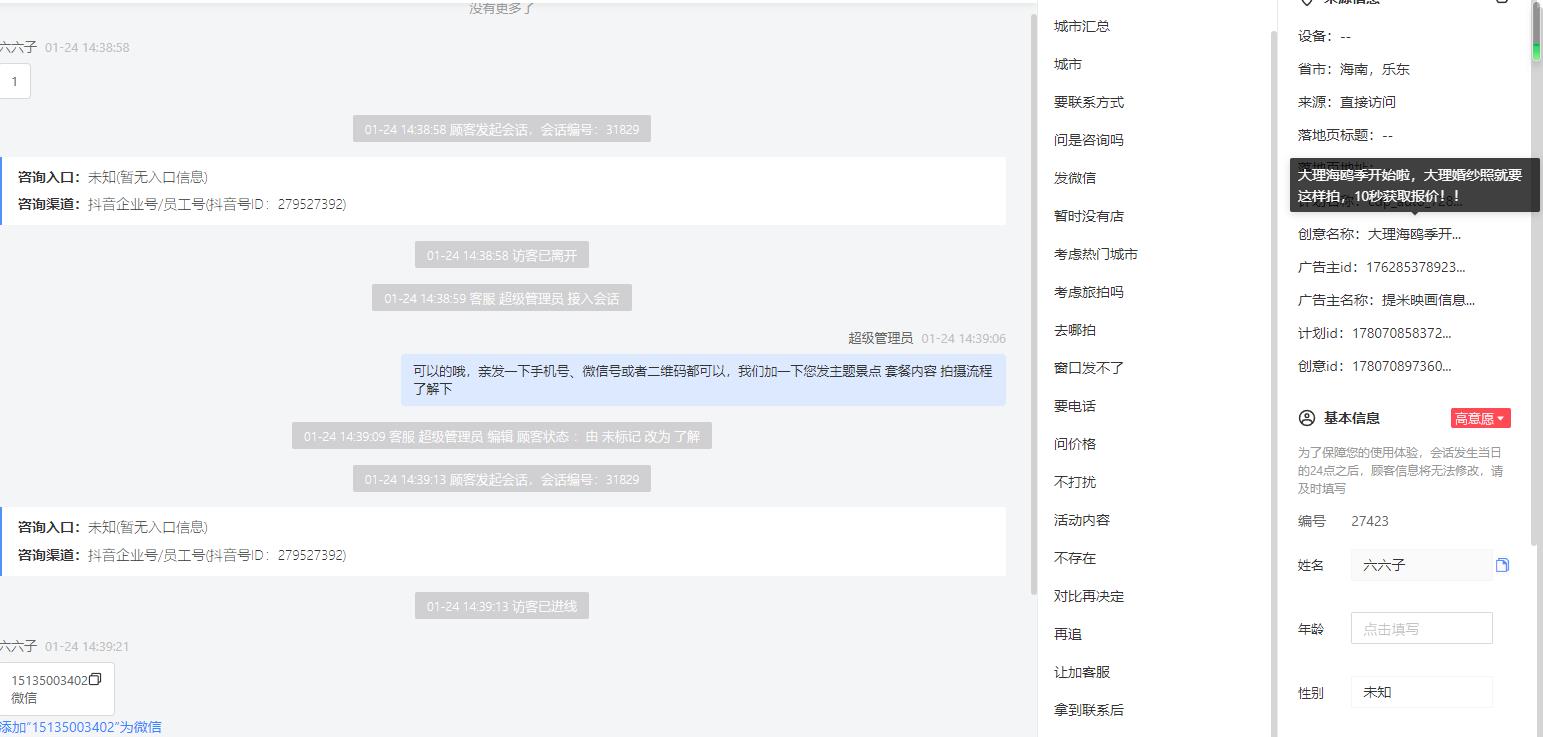Screen dimensions: 1543x737
Task: Click the 年龄 input field
Action: (x=1421, y=629)
